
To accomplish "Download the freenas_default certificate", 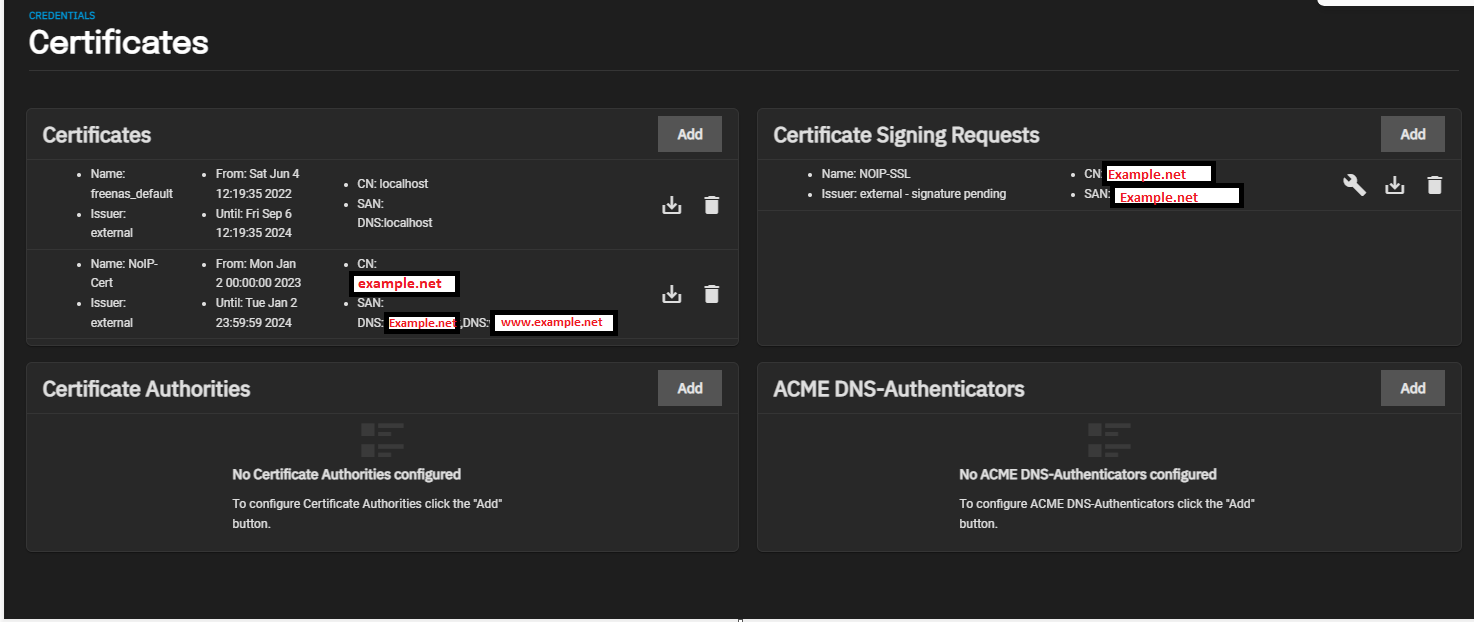I will click(672, 205).
